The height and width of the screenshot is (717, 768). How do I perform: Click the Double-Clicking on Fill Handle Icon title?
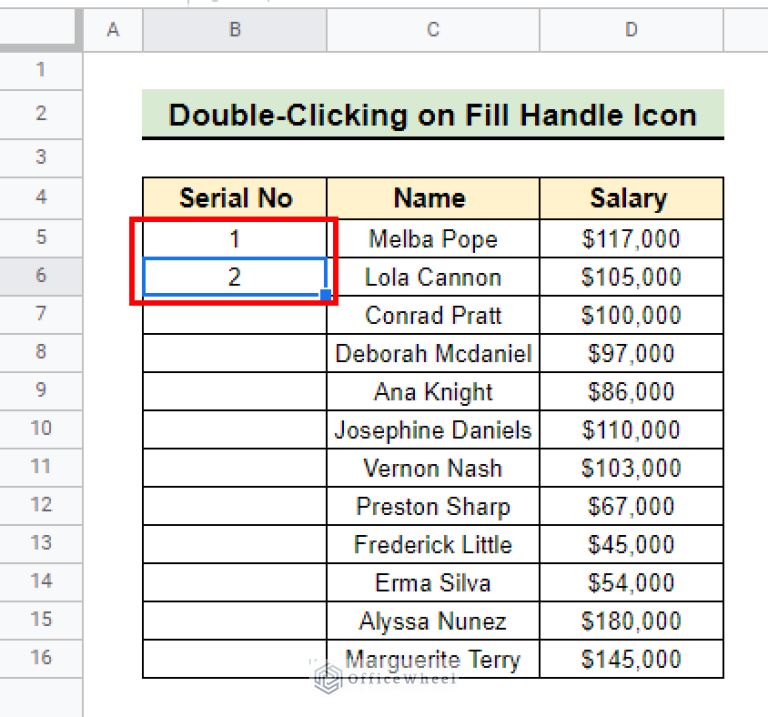point(432,115)
